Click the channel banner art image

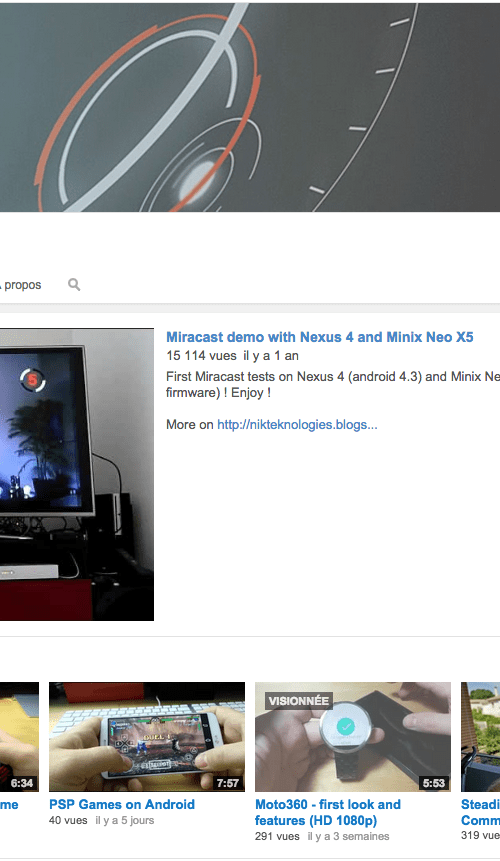pos(250,107)
